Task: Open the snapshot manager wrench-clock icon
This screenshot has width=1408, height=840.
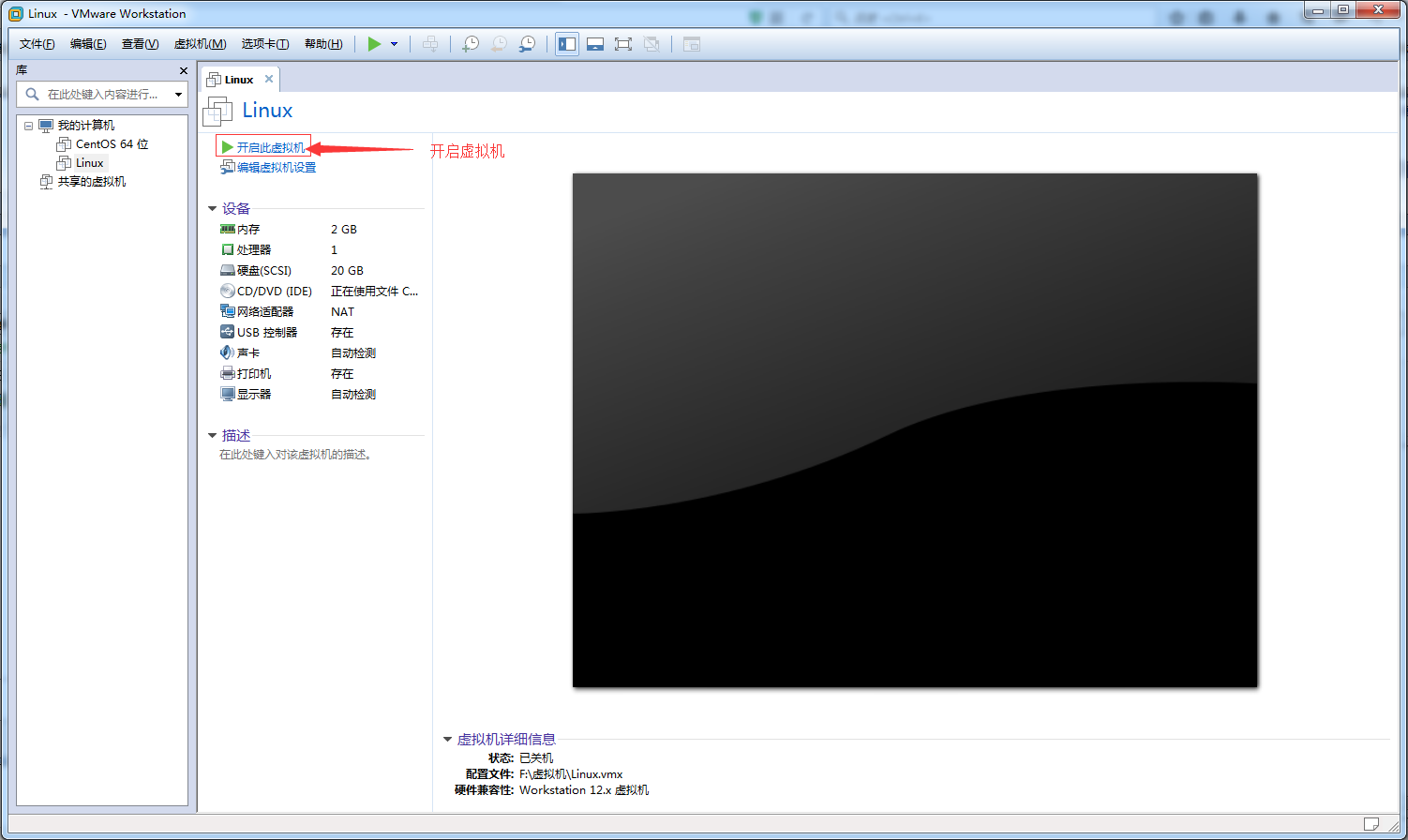Action: pyautogui.click(x=528, y=44)
